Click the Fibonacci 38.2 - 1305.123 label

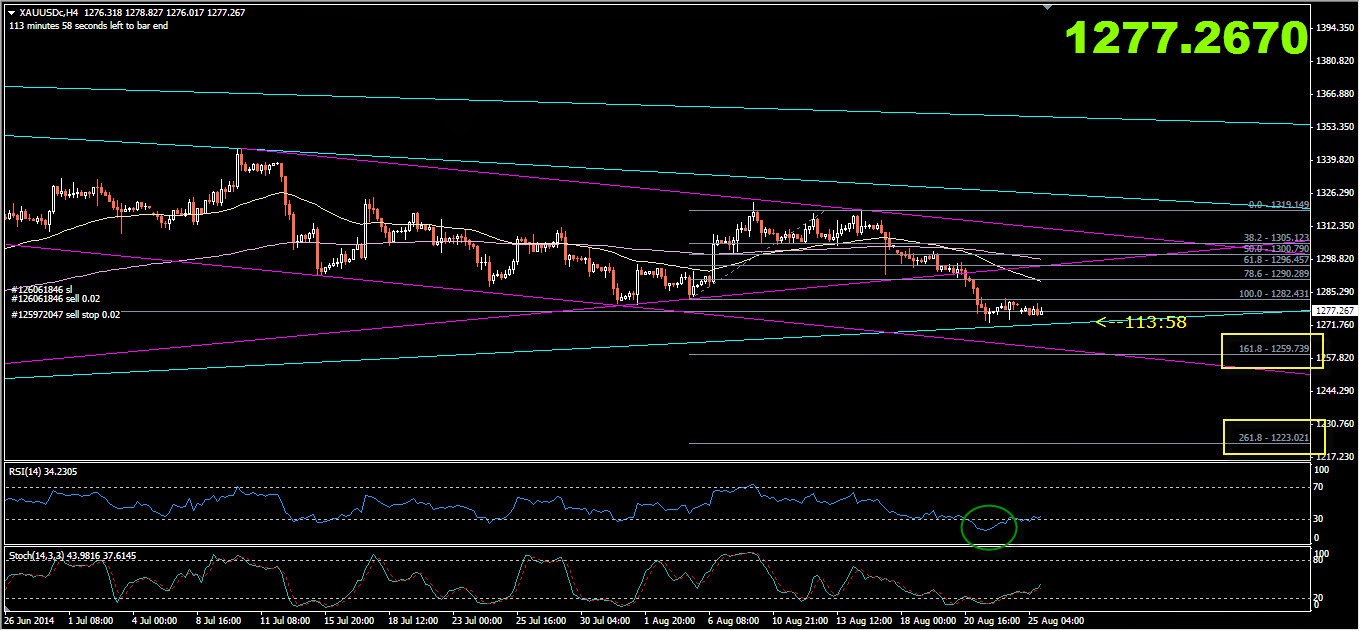point(1275,238)
